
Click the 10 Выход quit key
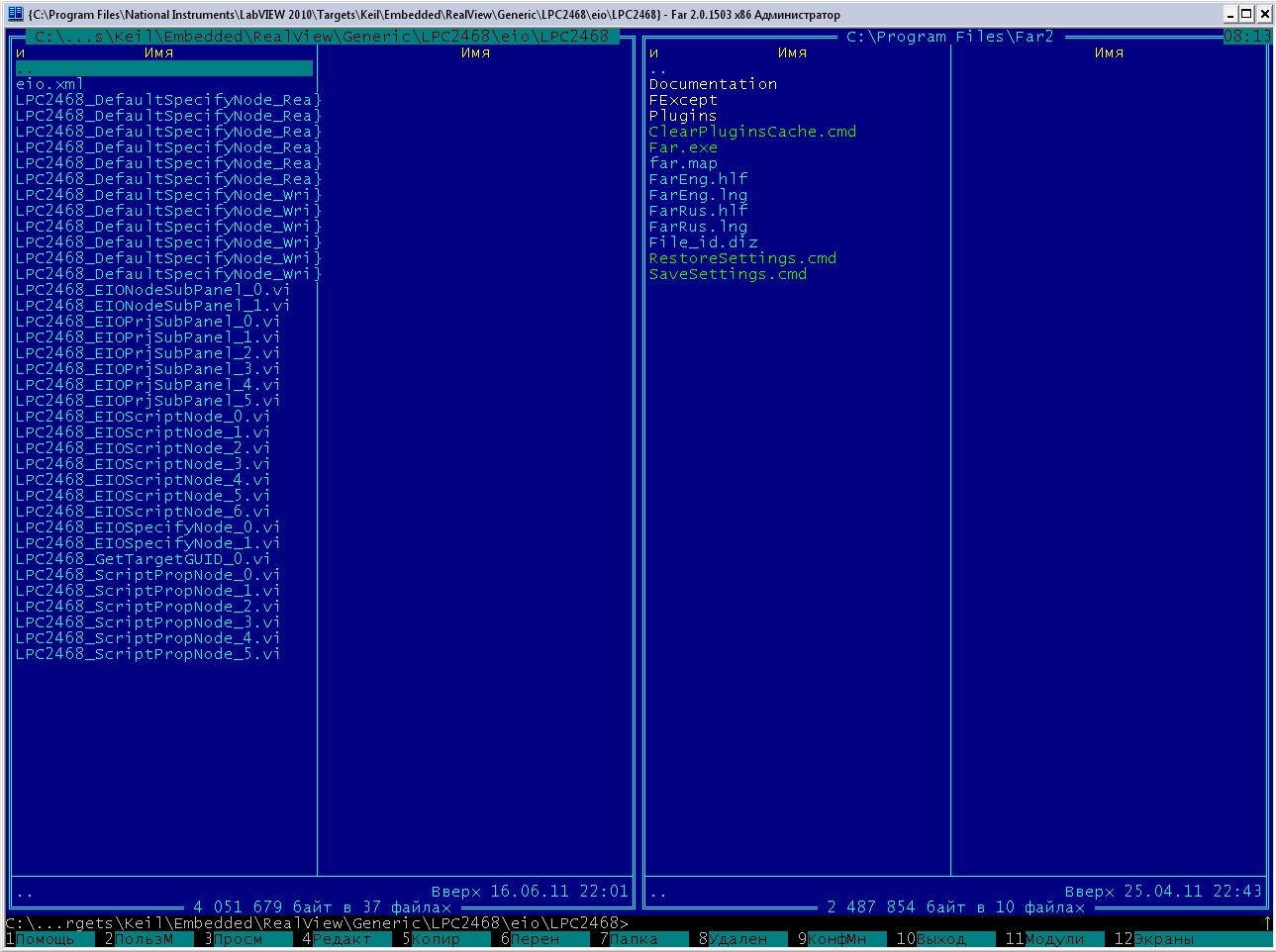(940, 939)
